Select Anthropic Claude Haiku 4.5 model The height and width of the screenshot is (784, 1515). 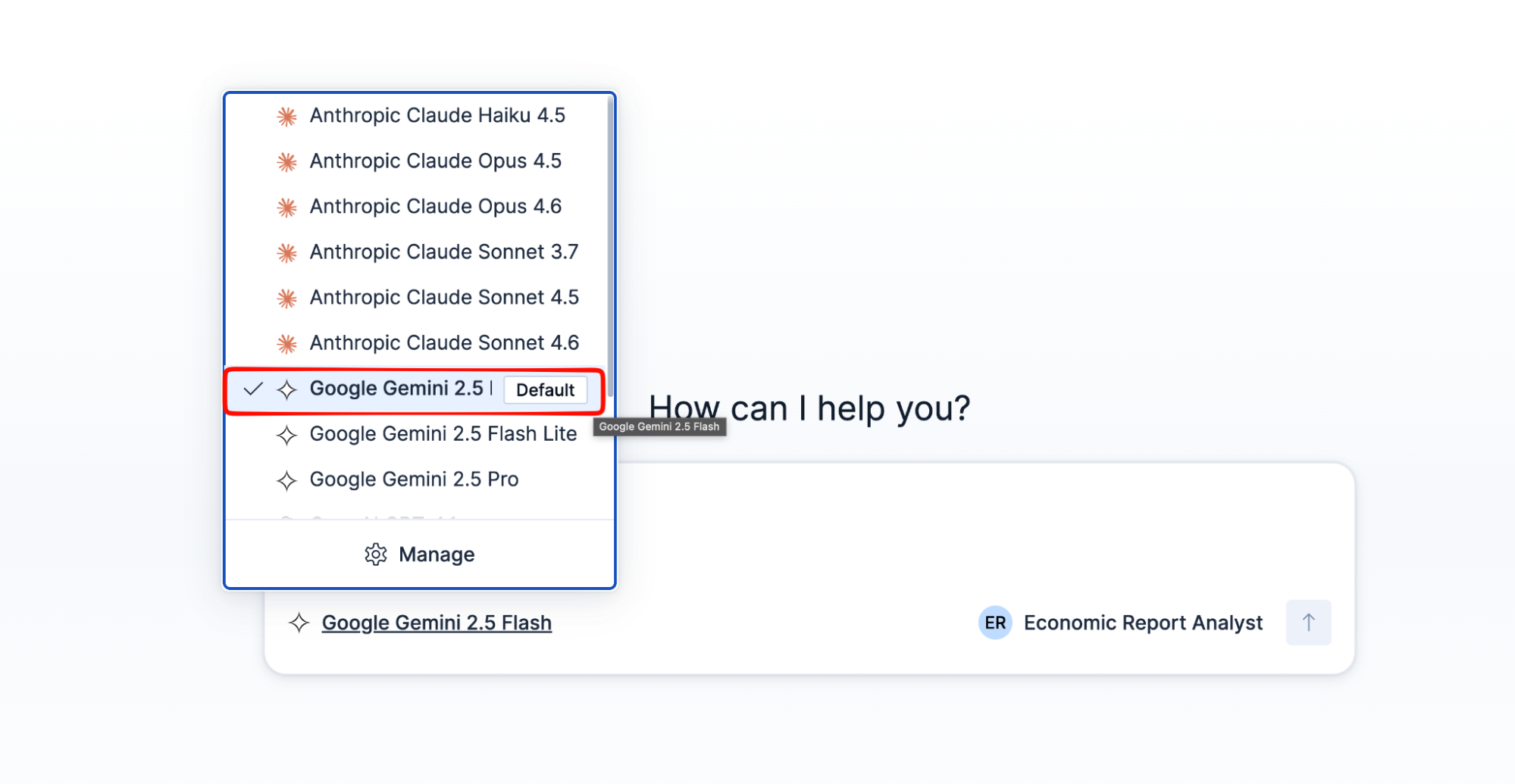tap(419, 116)
